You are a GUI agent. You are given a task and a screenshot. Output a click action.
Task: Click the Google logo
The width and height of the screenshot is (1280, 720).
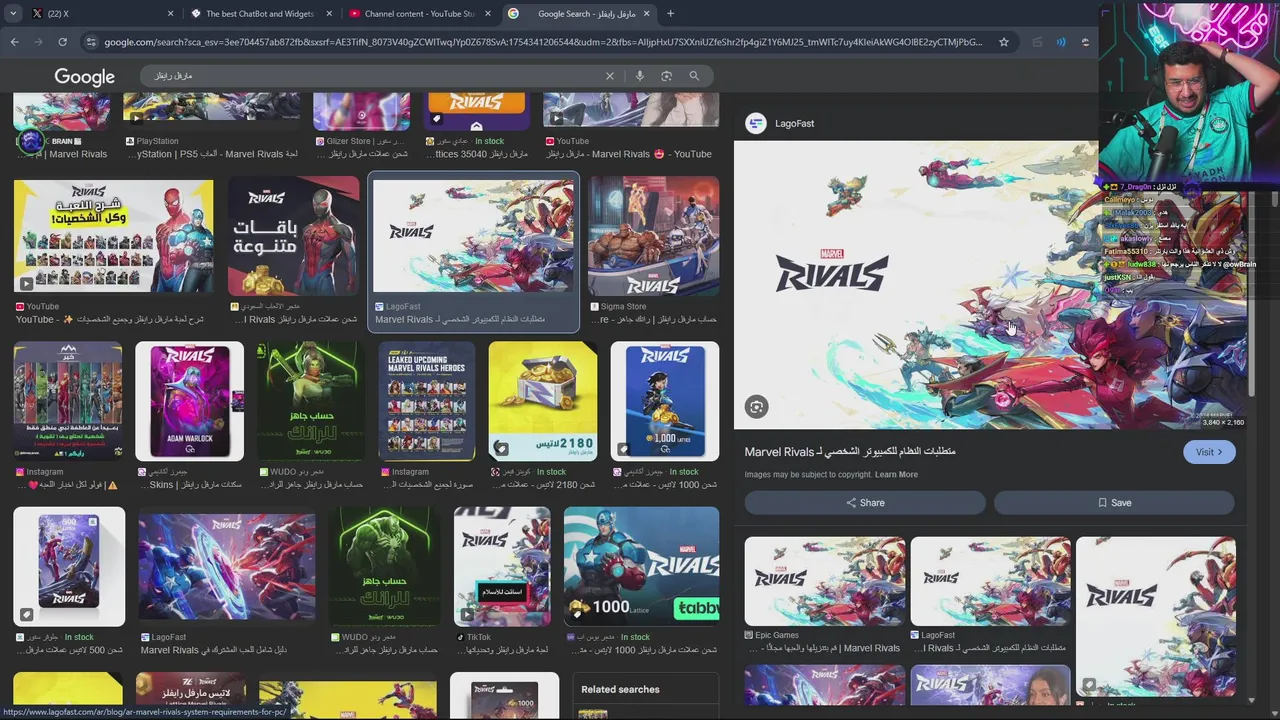pyautogui.click(x=84, y=77)
